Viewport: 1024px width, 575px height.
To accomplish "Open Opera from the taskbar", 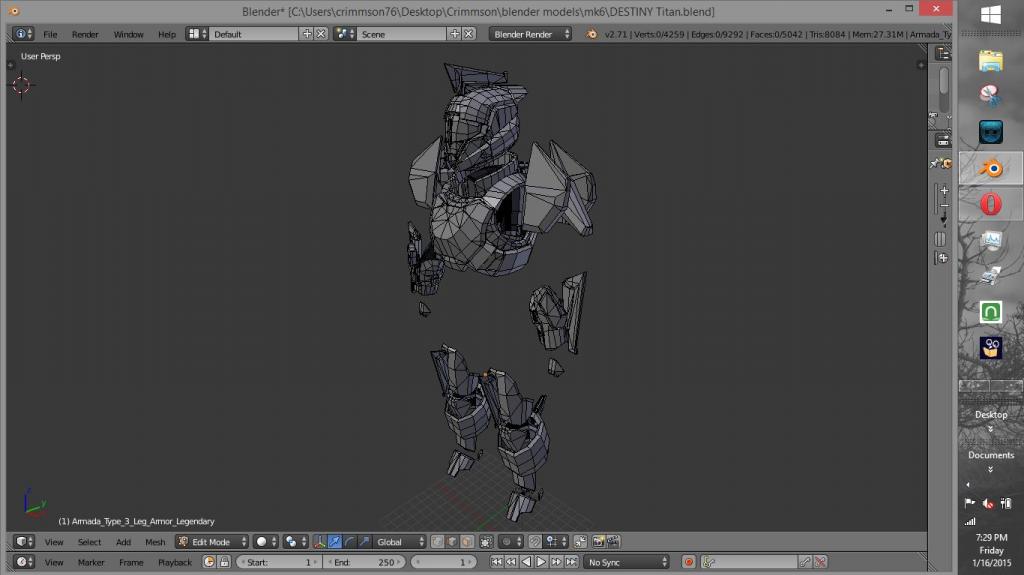I will pyautogui.click(x=991, y=205).
